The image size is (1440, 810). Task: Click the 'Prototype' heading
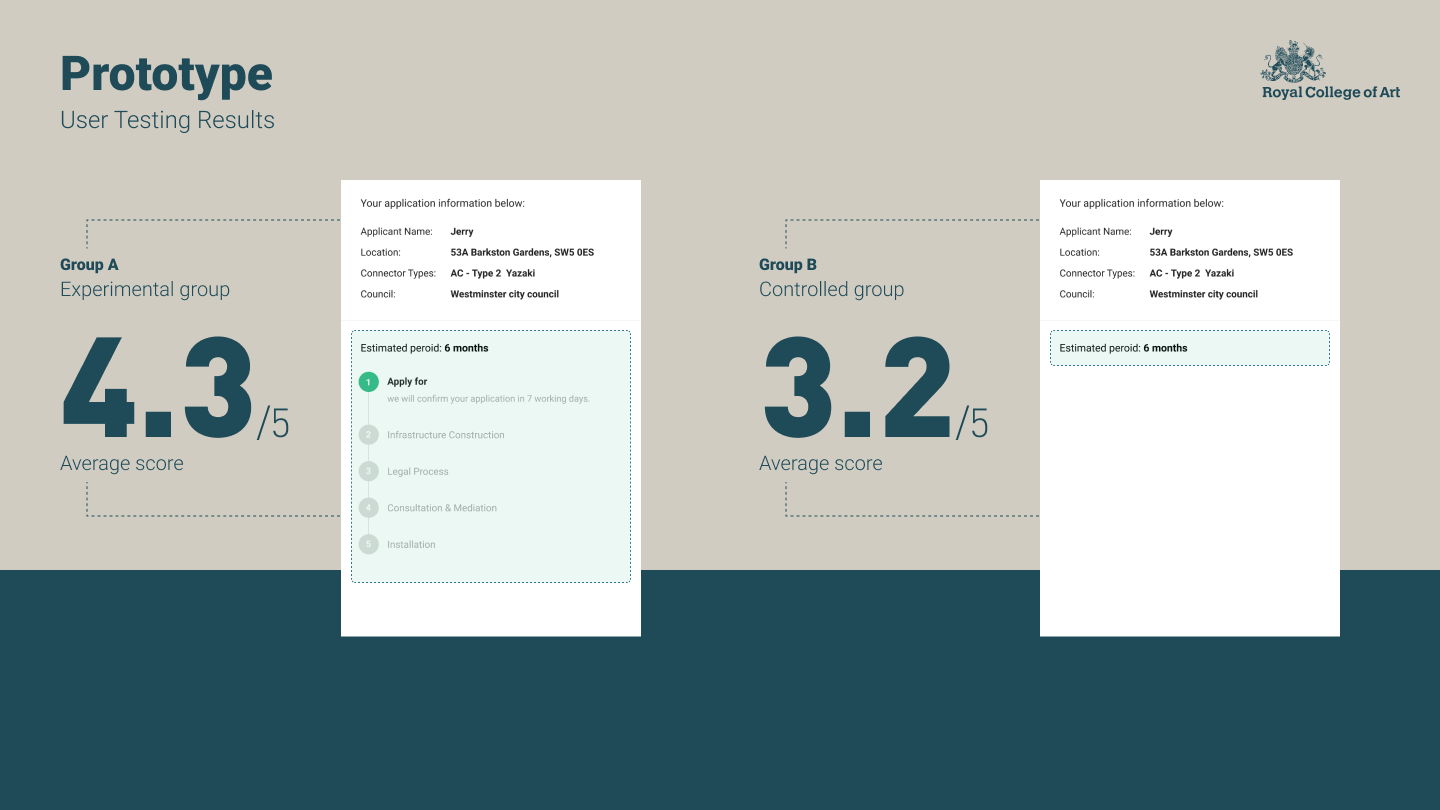[x=166, y=75]
